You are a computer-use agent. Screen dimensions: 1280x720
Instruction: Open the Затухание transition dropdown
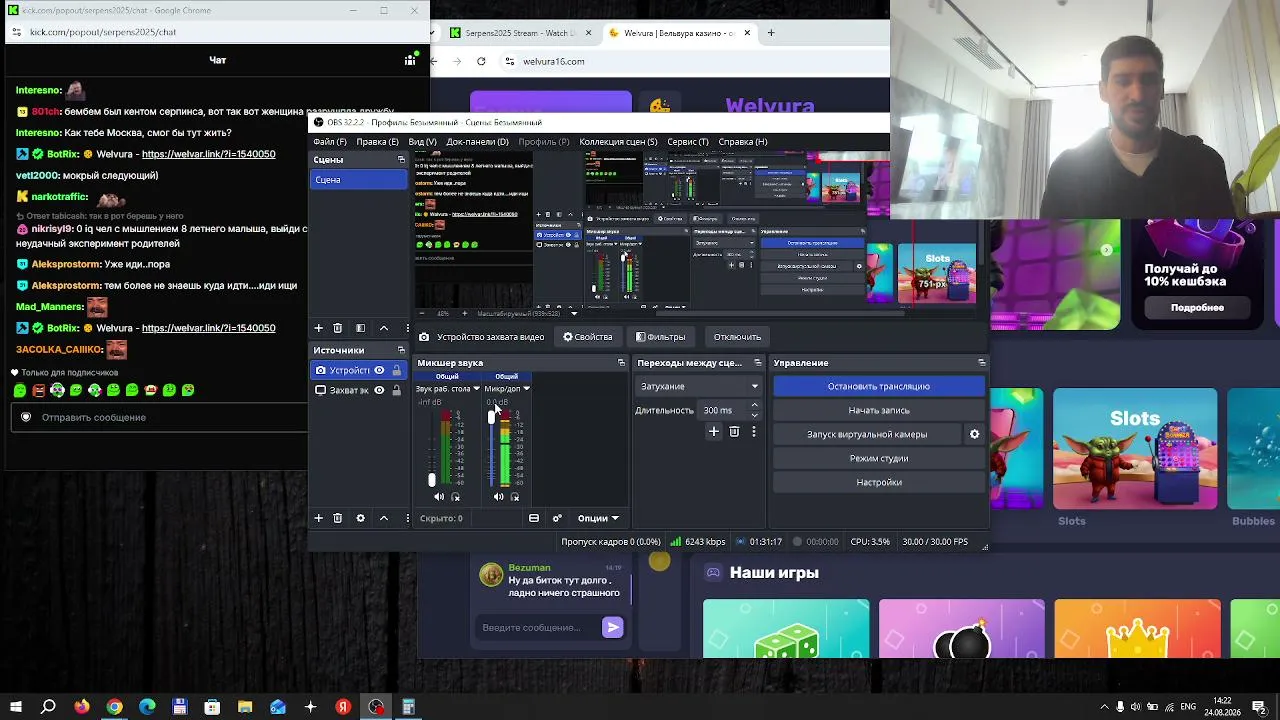[699, 386]
